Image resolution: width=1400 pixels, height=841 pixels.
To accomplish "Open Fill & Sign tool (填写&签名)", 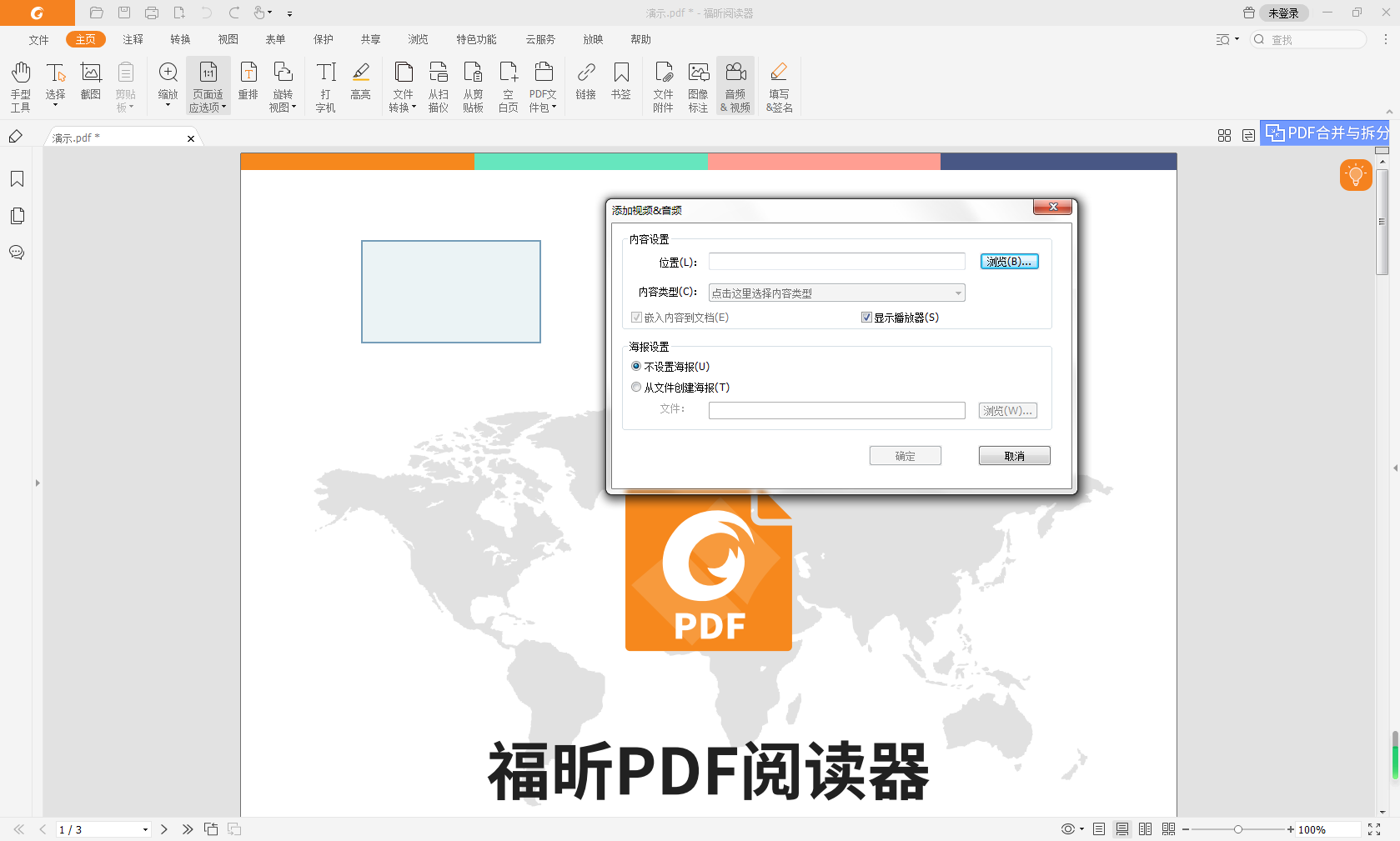I will pos(780,86).
